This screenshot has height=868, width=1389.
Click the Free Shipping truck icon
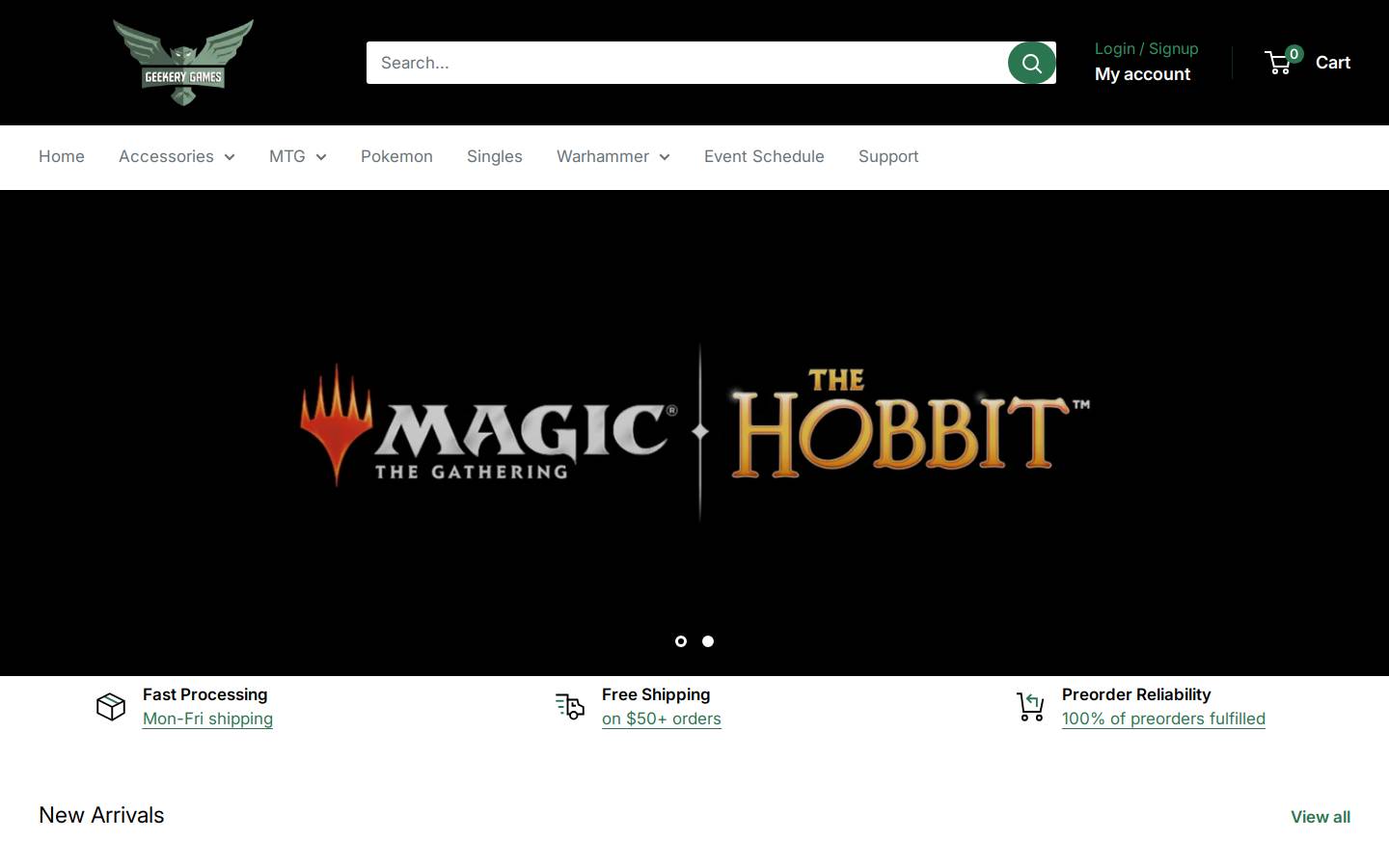570,706
